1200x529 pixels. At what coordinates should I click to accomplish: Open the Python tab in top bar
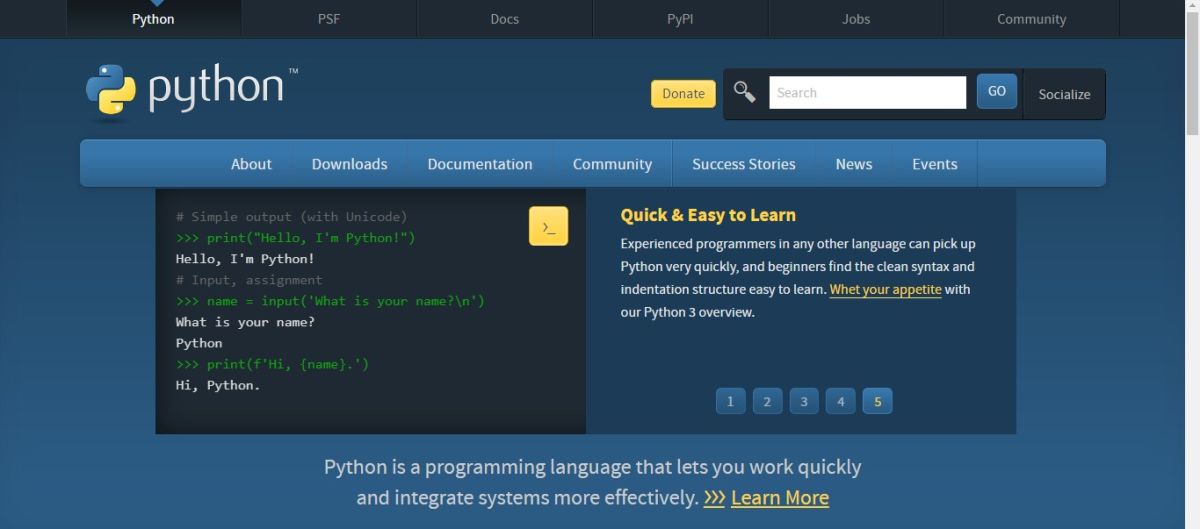pyautogui.click(x=153, y=19)
